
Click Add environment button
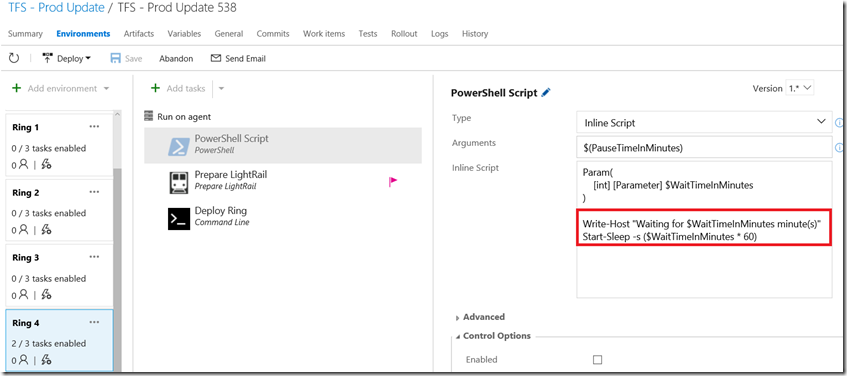(x=55, y=88)
